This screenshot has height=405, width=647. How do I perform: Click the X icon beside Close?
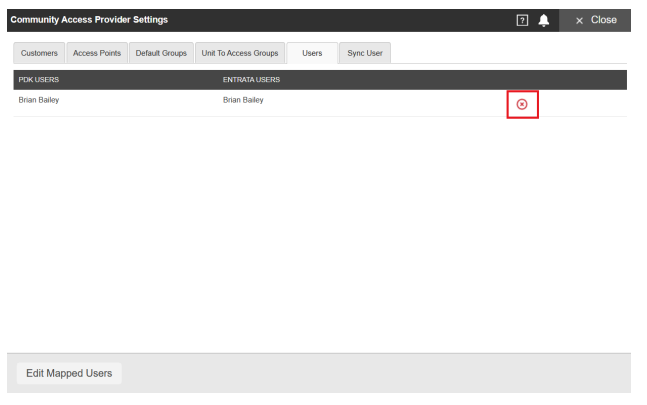click(x=579, y=21)
